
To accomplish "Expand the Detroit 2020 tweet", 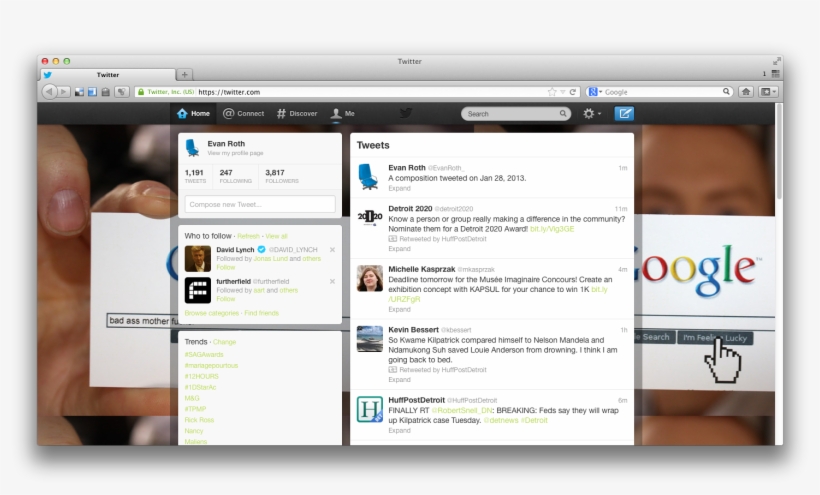I will [x=399, y=249].
